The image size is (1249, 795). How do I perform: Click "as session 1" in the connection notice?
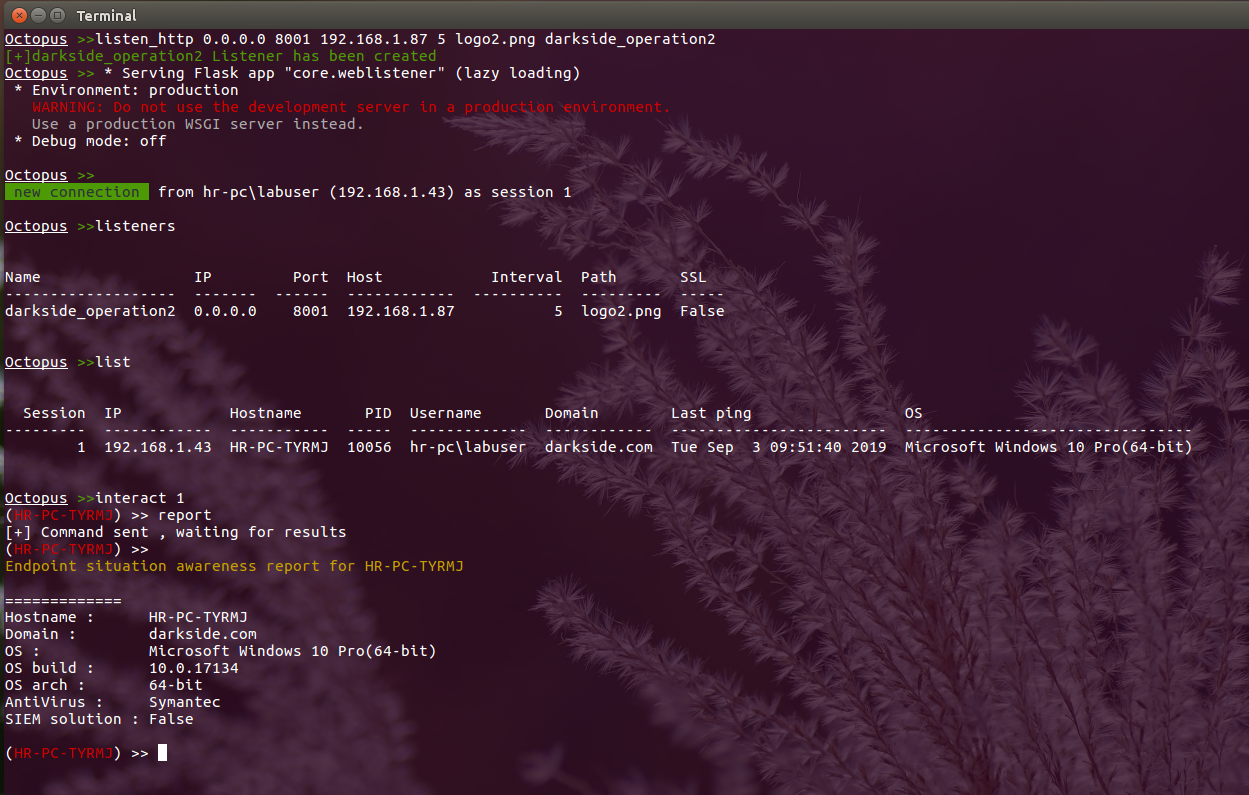click(x=518, y=192)
